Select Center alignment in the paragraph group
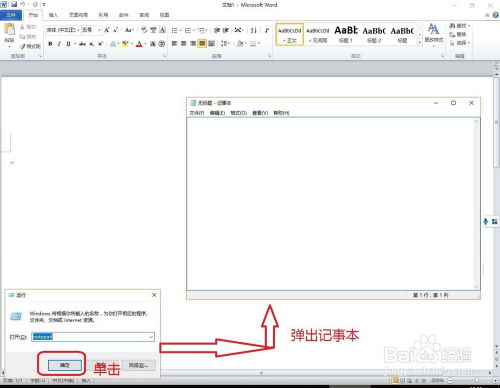Image resolution: width=500 pixels, height=388 pixels. 183,44
